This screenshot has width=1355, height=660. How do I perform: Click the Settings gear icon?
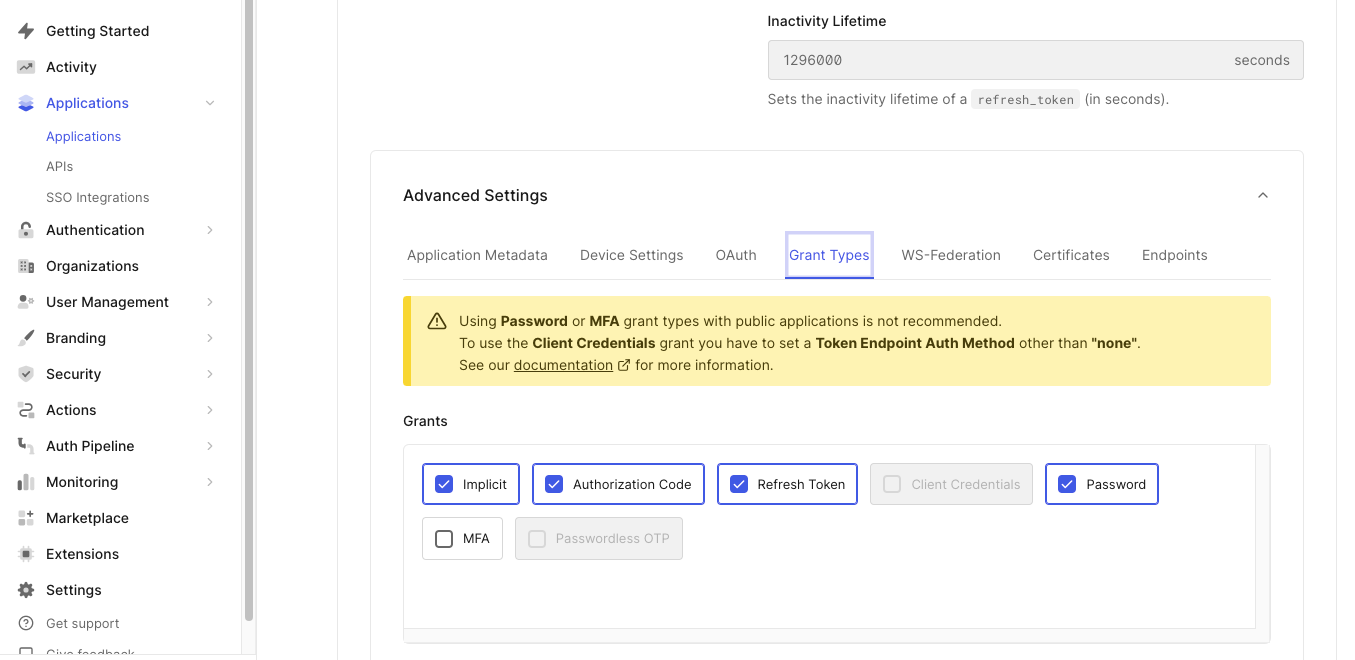26,590
